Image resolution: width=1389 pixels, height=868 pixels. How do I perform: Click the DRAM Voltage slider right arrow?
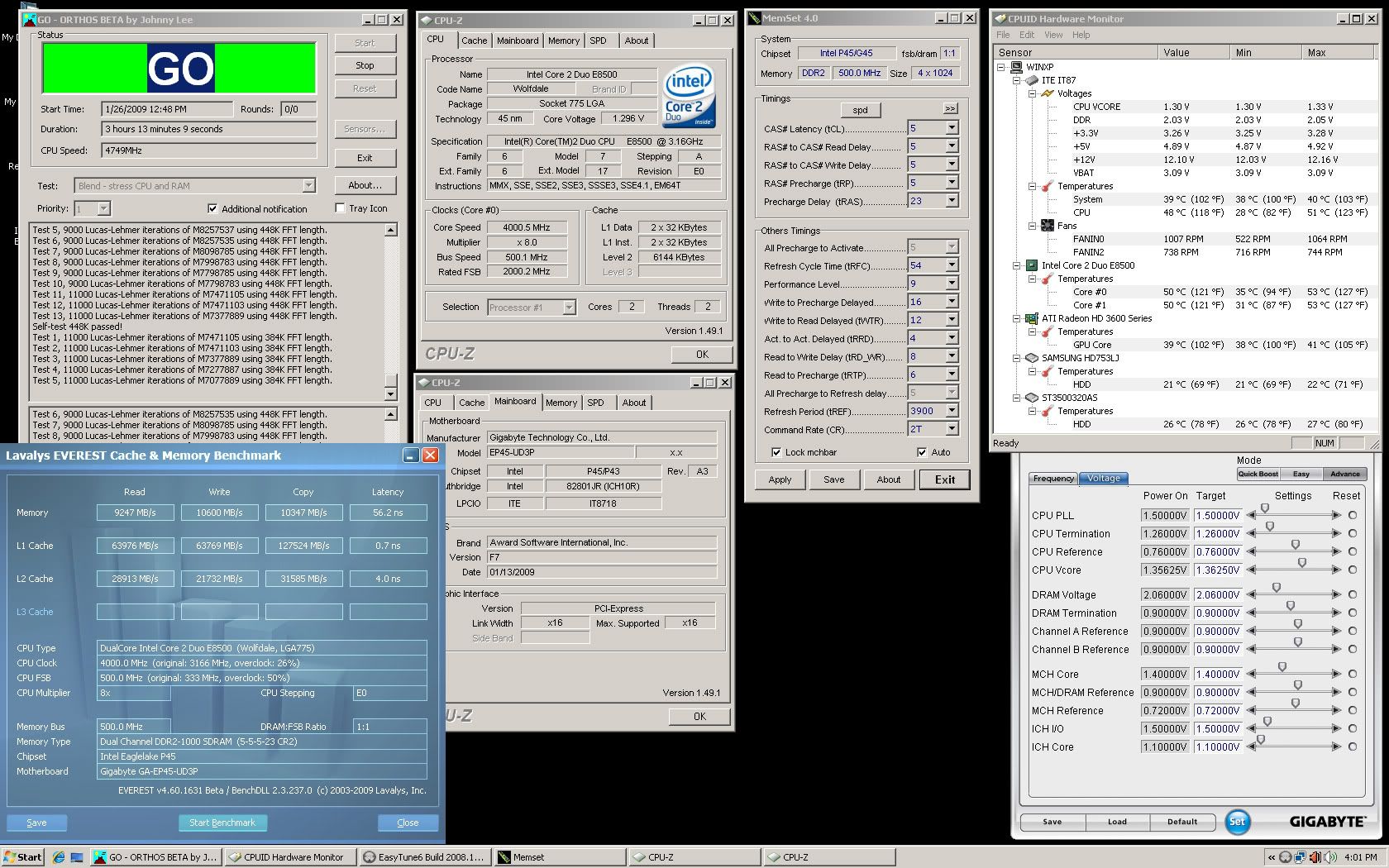(x=1336, y=594)
